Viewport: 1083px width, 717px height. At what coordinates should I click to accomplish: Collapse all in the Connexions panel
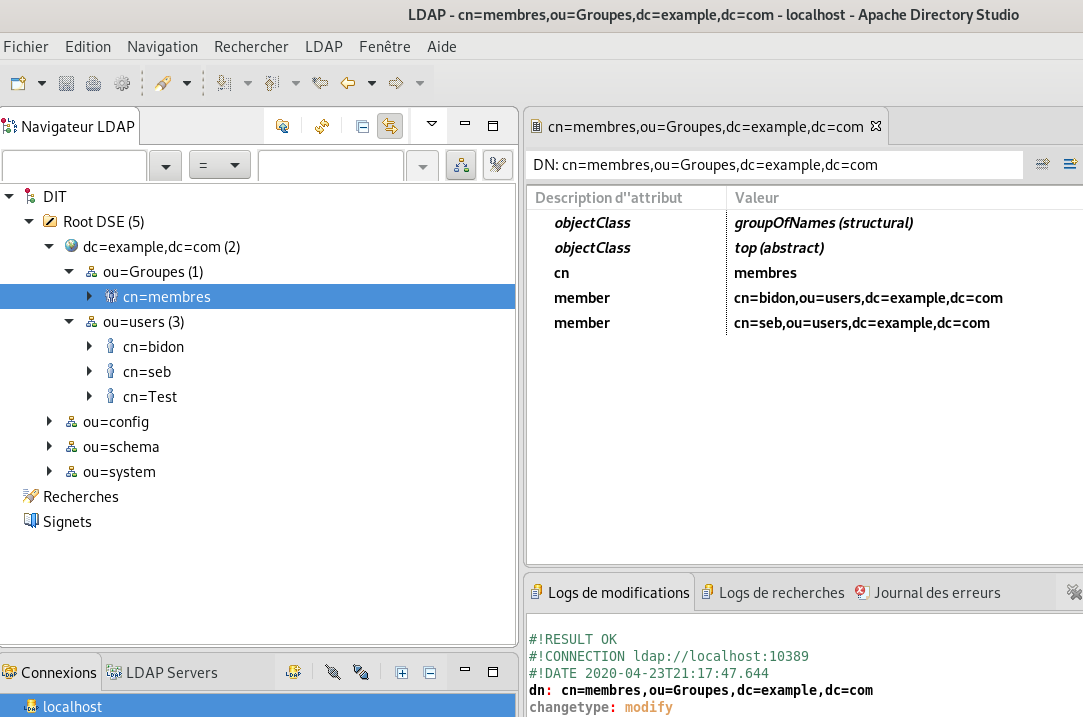pyautogui.click(x=430, y=673)
